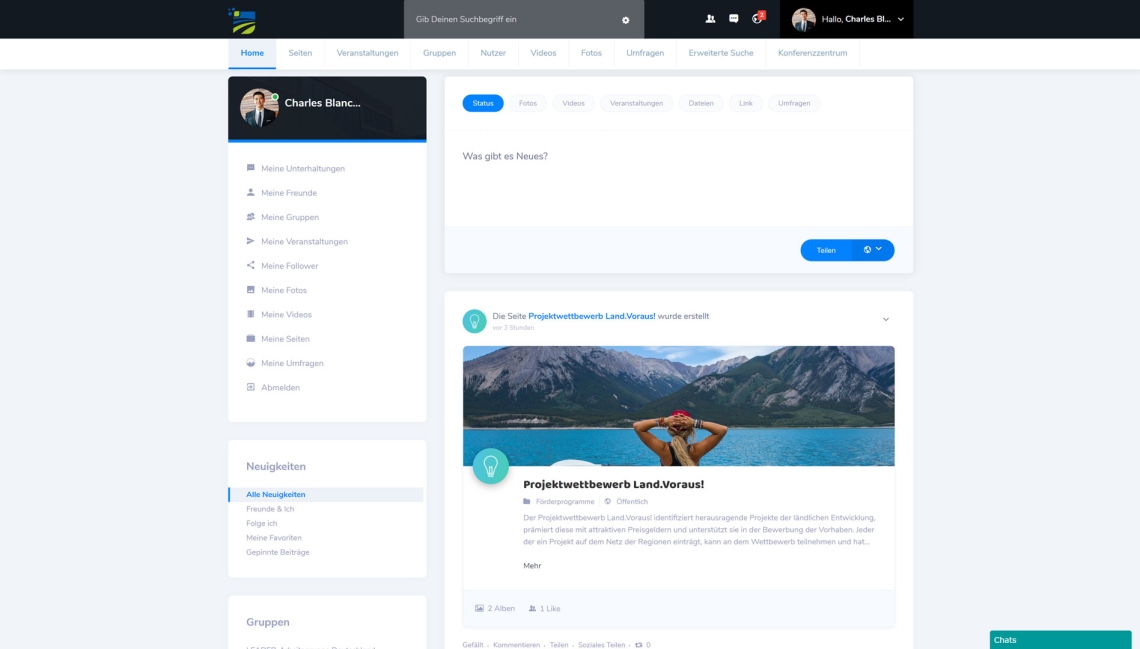Open the Erweiterte Suche tab
1140x649 pixels.
(720, 53)
